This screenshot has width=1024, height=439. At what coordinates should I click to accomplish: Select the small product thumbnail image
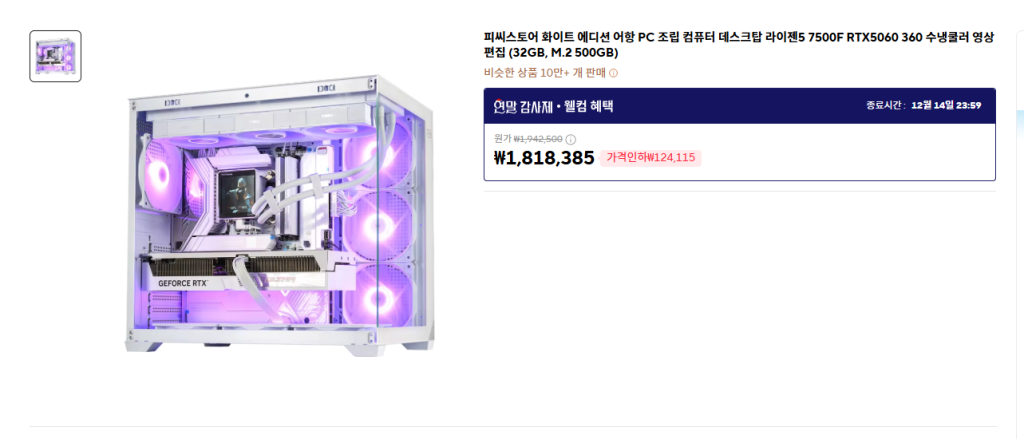[x=56, y=56]
